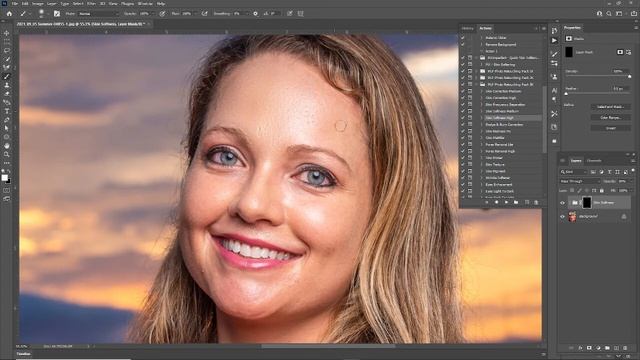Toggle the checkmark for Skin Softness High action
The height and width of the screenshot is (360, 640).
(463, 118)
